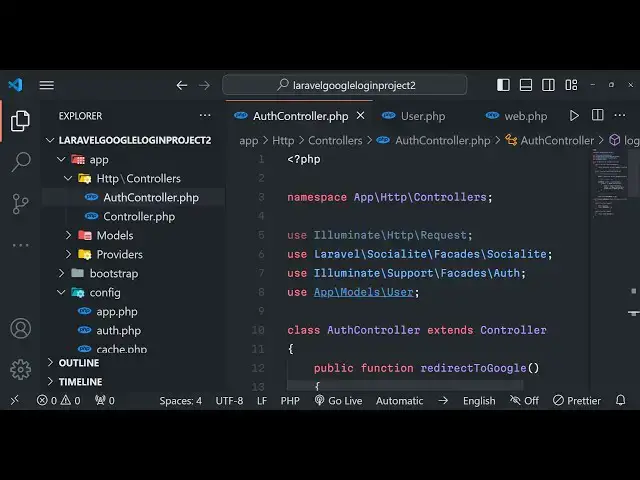Go forward with the right arrow
Screen dimensions: 640x480
204,85
